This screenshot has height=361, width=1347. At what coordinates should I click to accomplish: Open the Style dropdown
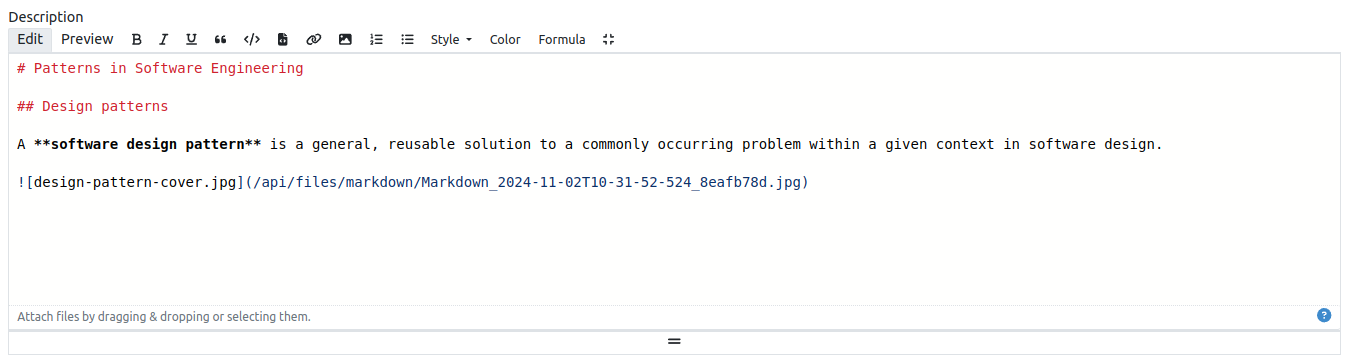[x=451, y=40]
